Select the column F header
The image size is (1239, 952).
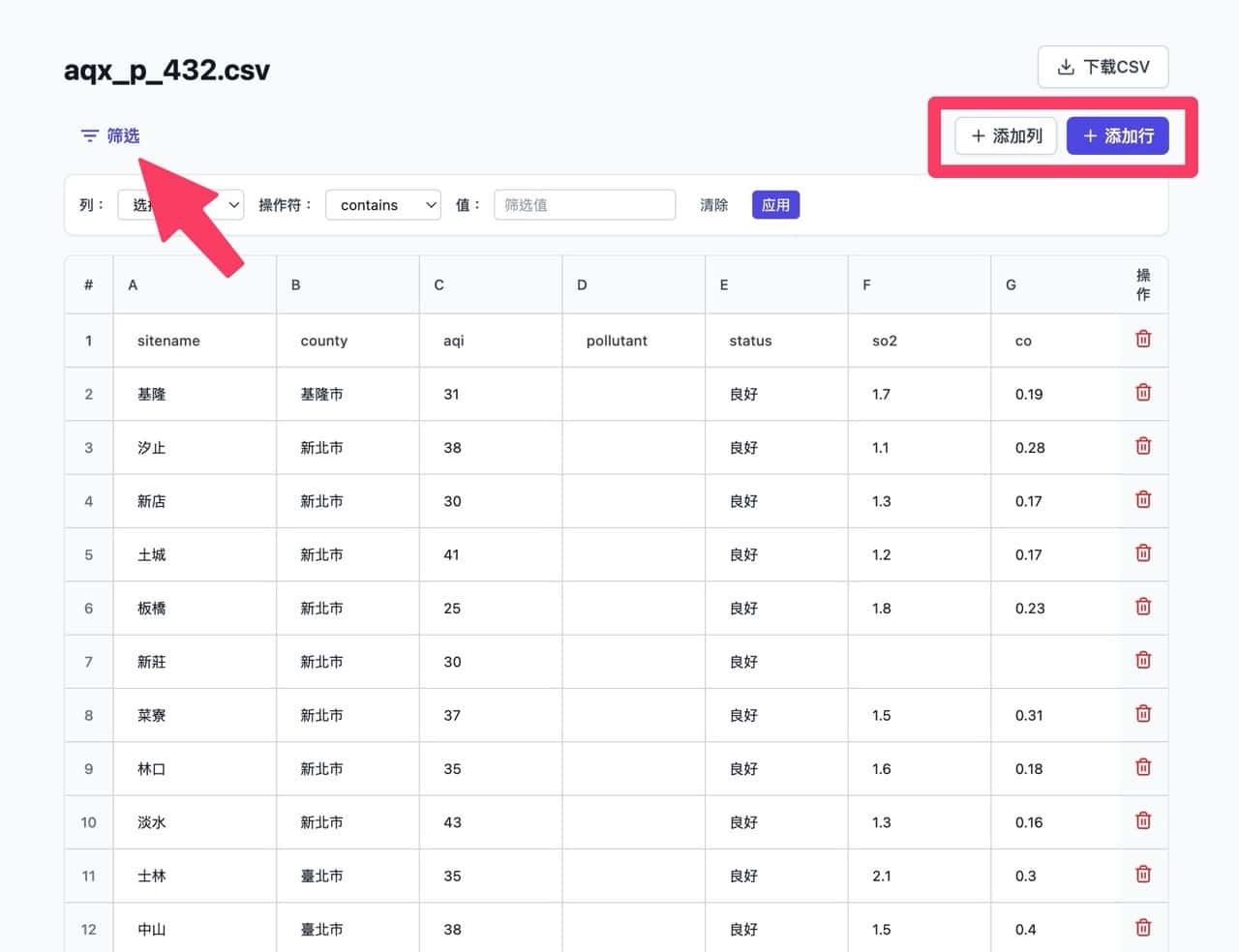919,284
